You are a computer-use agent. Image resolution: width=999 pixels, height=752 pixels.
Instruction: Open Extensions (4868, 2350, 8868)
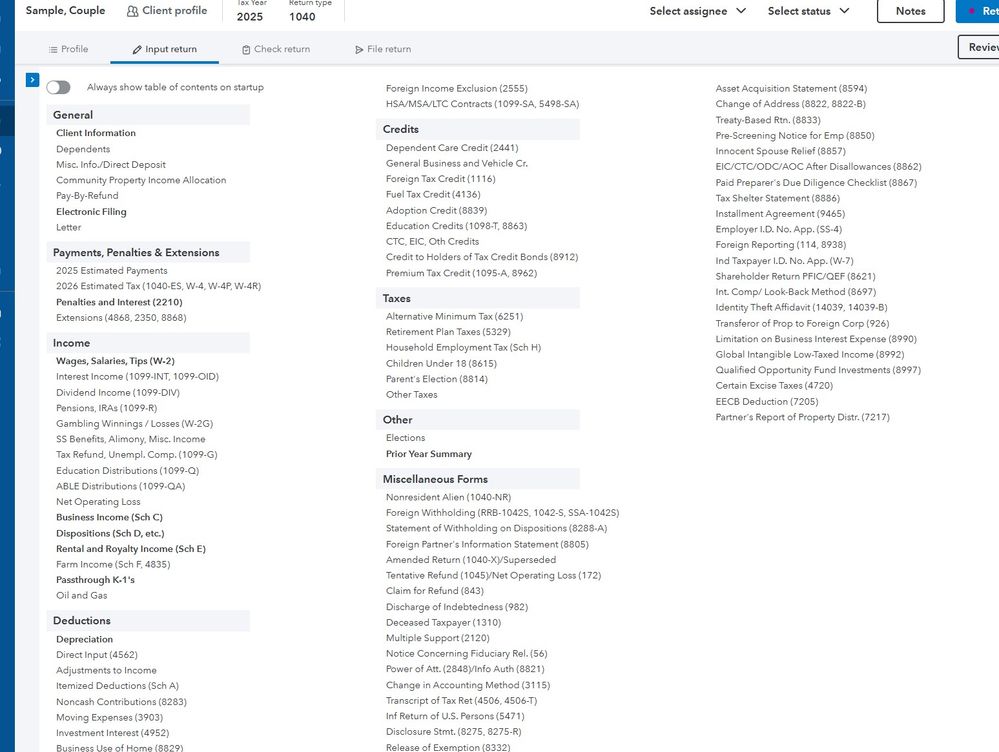point(121,318)
